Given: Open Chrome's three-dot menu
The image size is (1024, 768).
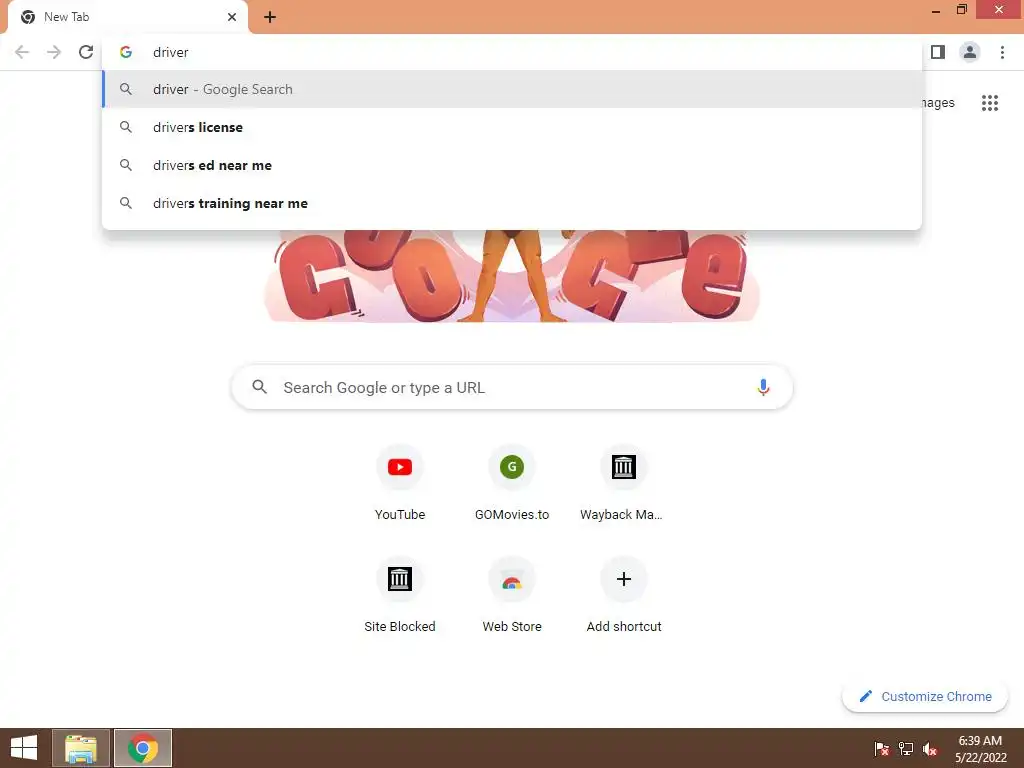Looking at the screenshot, I should click(x=1002, y=52).
